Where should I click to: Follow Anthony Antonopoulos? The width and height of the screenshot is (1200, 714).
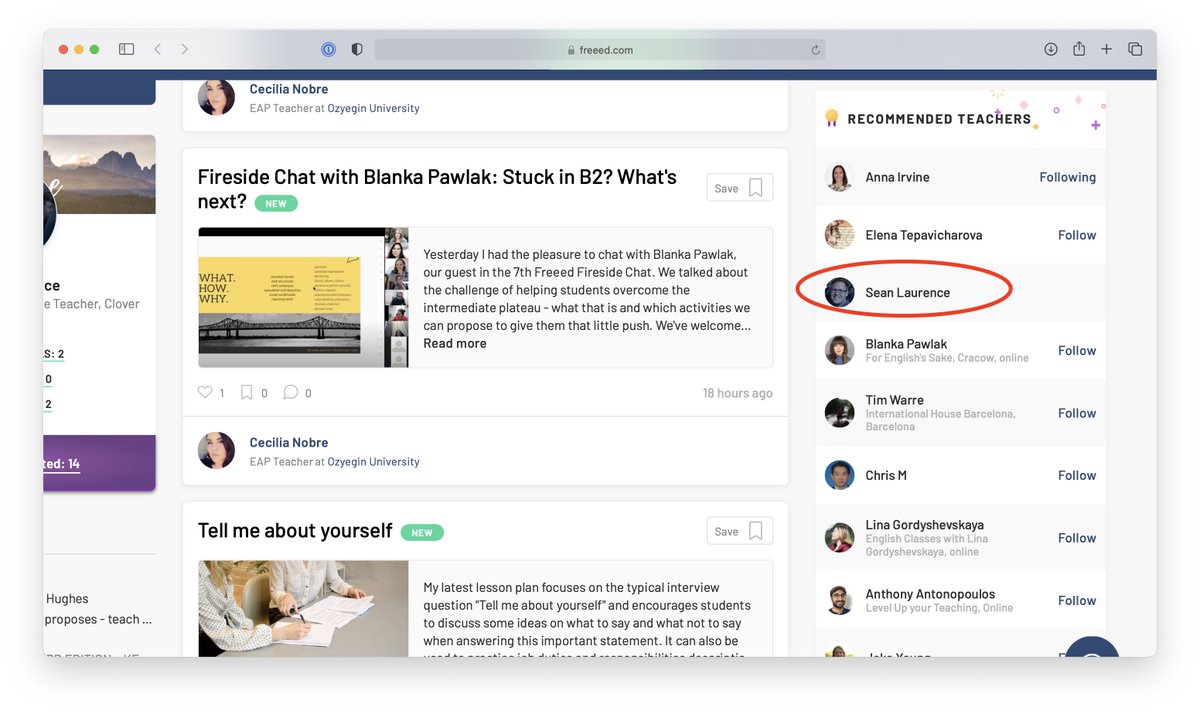(x=1077, y=600)
